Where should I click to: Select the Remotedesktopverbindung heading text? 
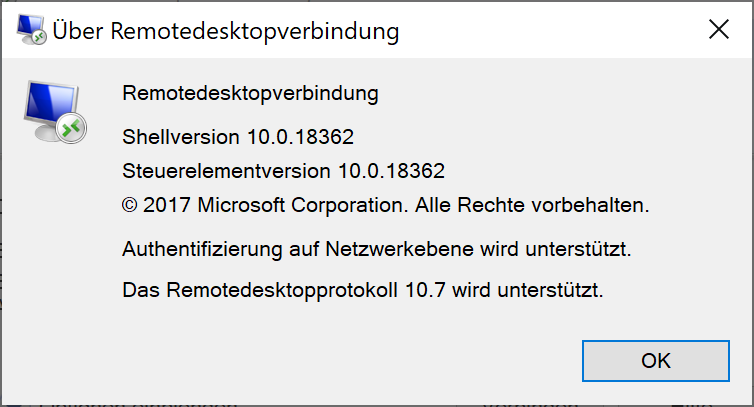point(250,93)
